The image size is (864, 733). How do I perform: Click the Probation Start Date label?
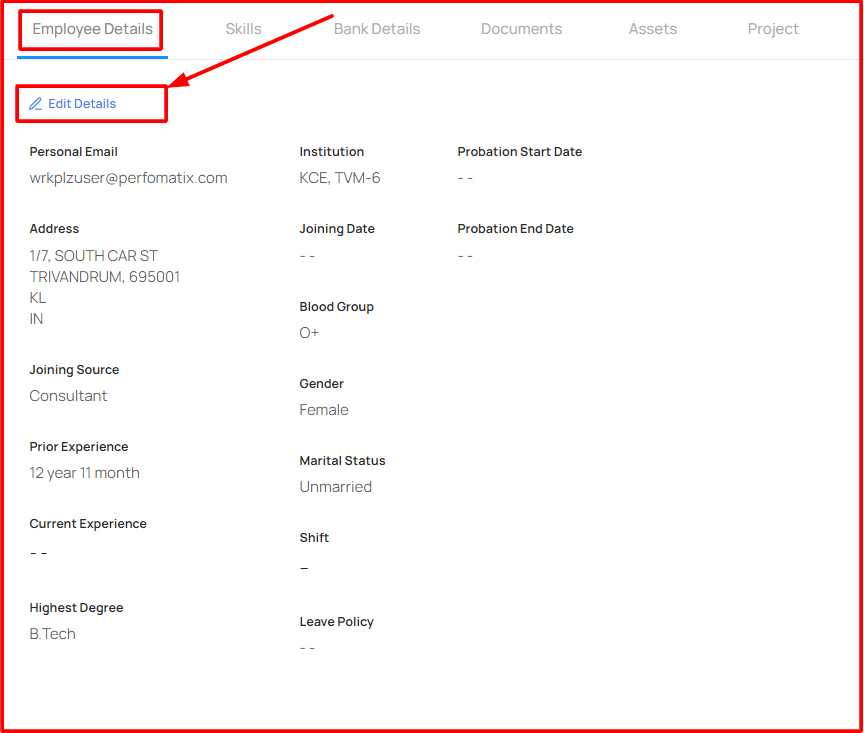tap(520, 152)
